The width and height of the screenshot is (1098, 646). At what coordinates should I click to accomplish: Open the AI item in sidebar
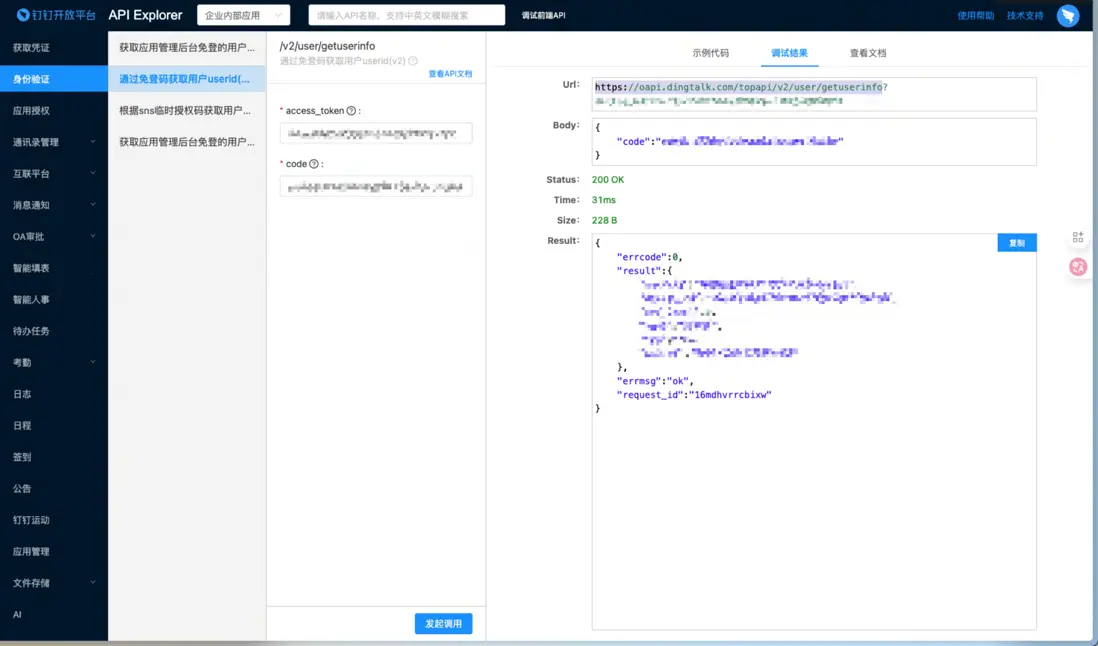click(x=54, y=615)
